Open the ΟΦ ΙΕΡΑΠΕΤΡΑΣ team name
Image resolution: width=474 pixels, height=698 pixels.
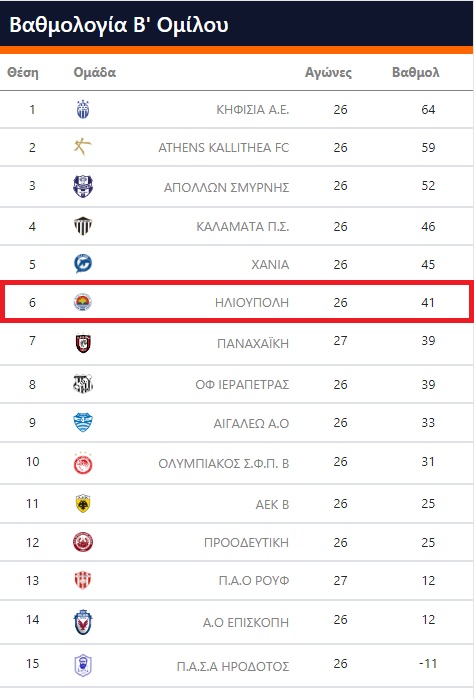pos(242,384)
